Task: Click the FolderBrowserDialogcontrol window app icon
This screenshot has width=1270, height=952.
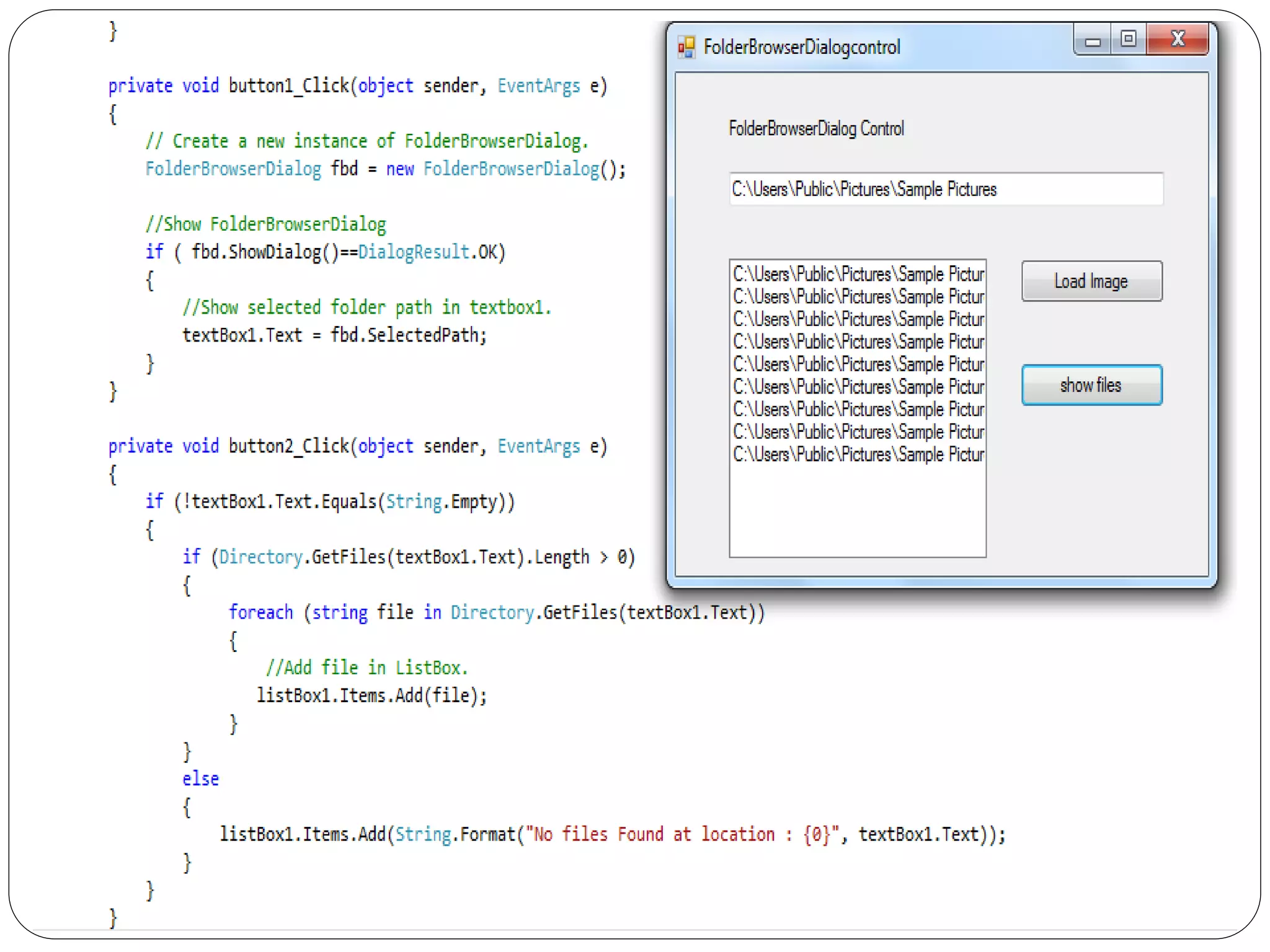Action: tap(686, 47)
